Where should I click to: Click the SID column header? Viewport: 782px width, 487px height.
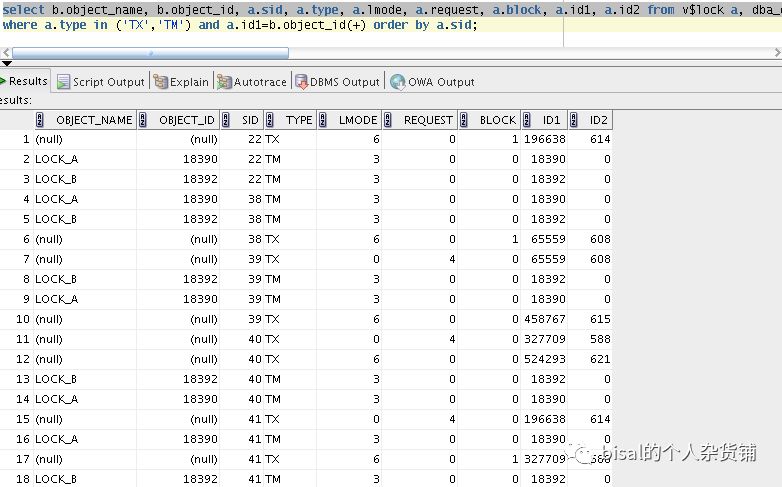(250, 120)
